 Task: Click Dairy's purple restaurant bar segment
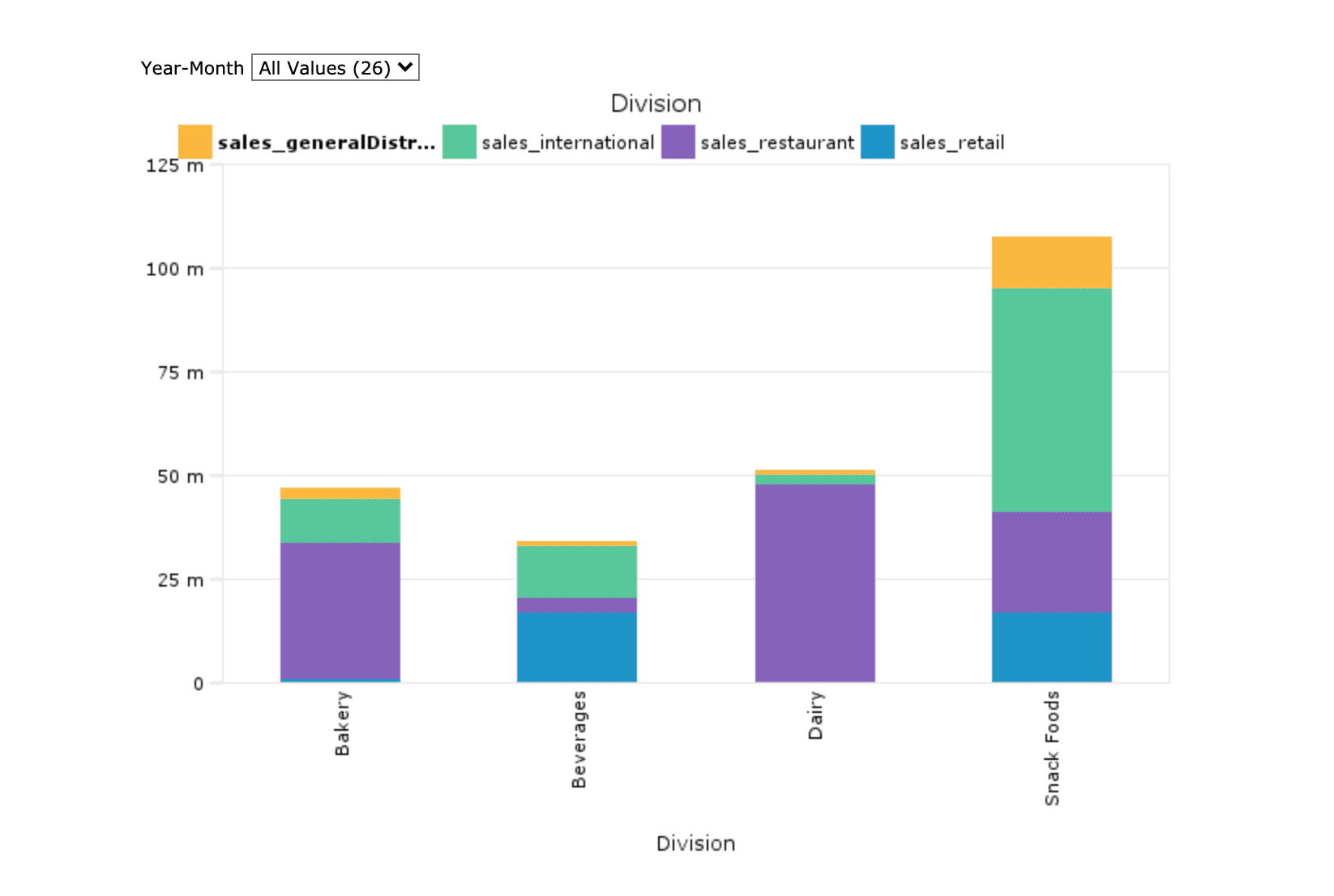coord(815,582)
